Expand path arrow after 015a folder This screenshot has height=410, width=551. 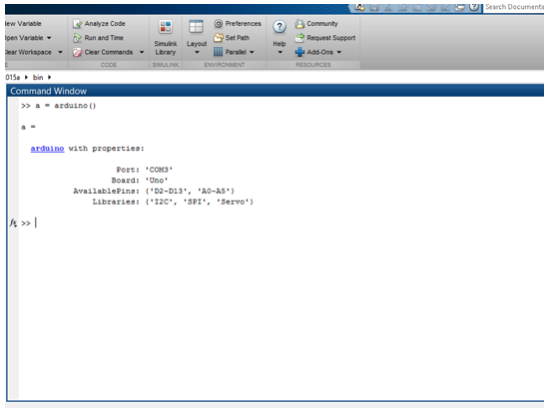[26, 77]
